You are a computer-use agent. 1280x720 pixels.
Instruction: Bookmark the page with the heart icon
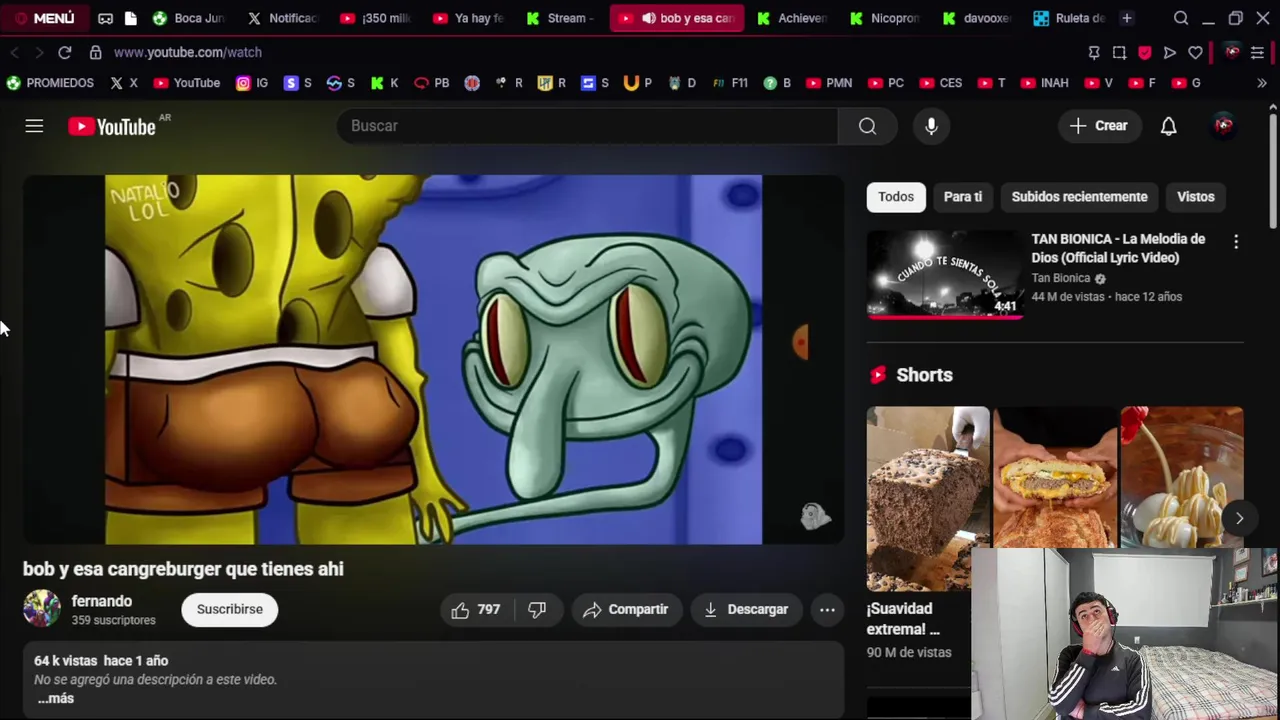(1195, 52)
